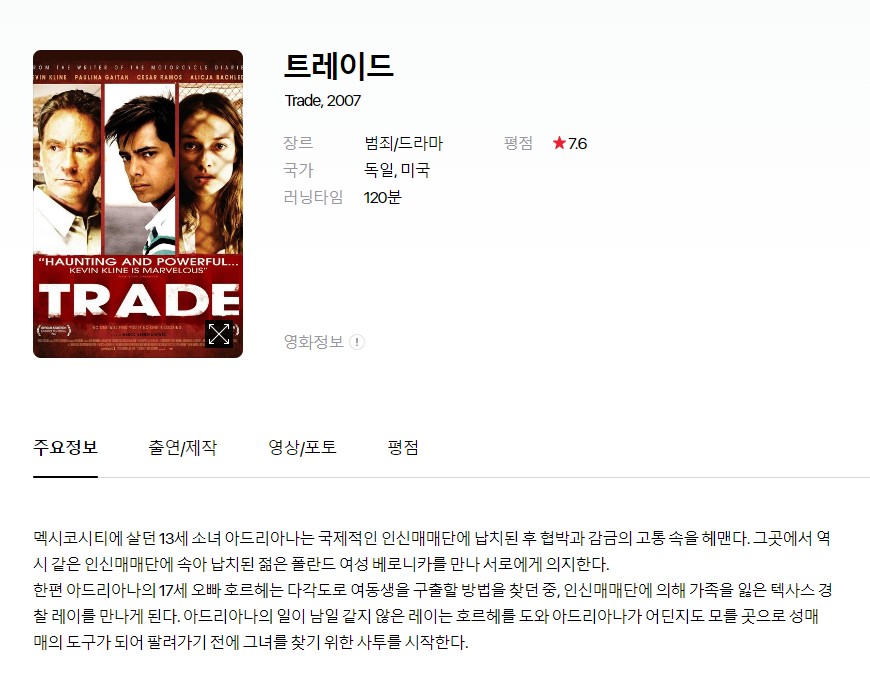Click the Trade movie poster thumbnail
870x690 pixels.
pyautogui.click(x=138, y=204)
